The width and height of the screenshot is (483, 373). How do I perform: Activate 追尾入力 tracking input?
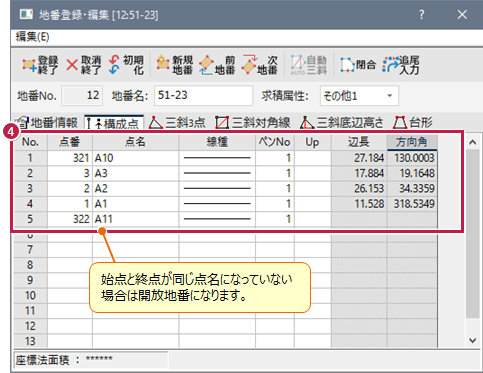click(x=400, y=65)
